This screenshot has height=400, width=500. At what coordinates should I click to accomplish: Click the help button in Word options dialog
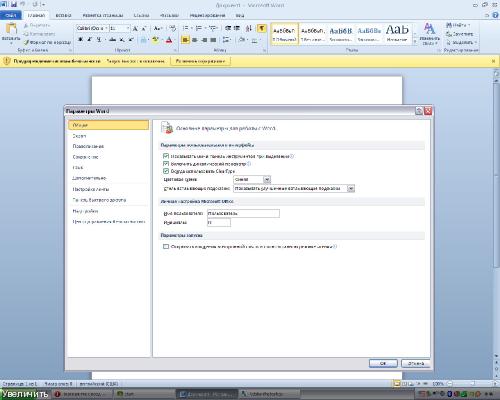(x=419, y=111)
